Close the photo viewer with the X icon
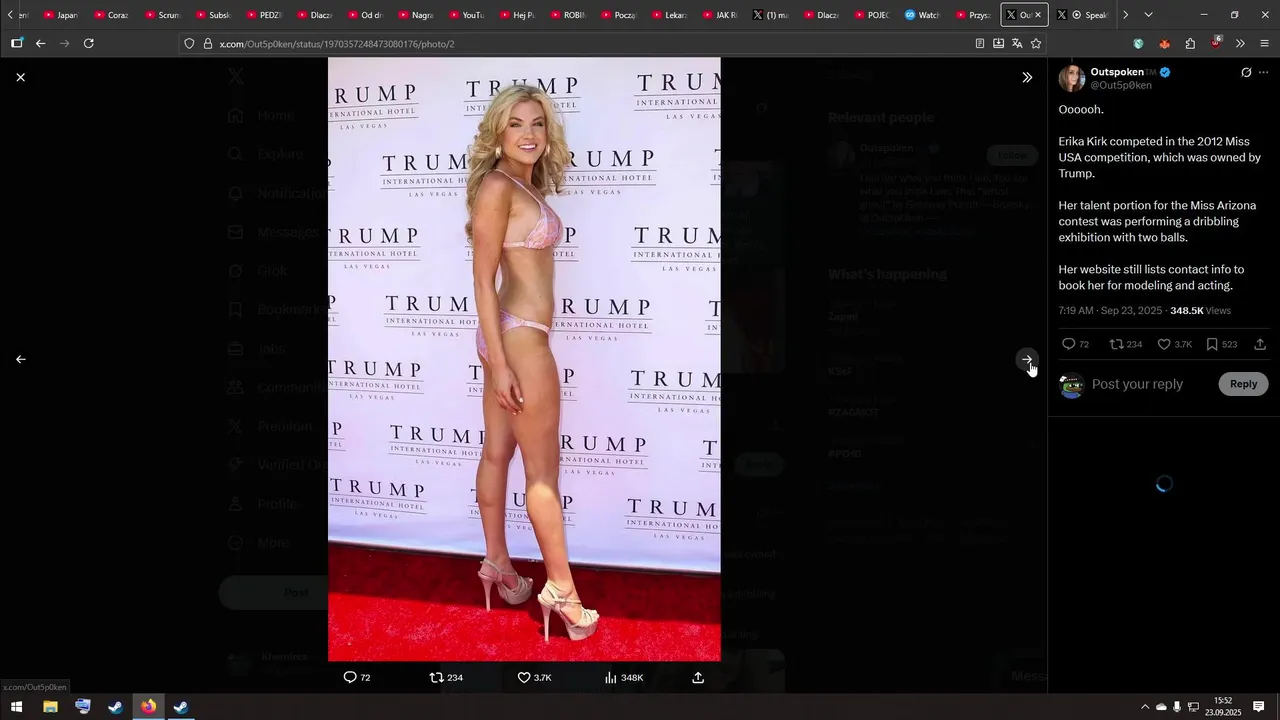The height and width of the screenshot is (720, 1280). (20, 77)
